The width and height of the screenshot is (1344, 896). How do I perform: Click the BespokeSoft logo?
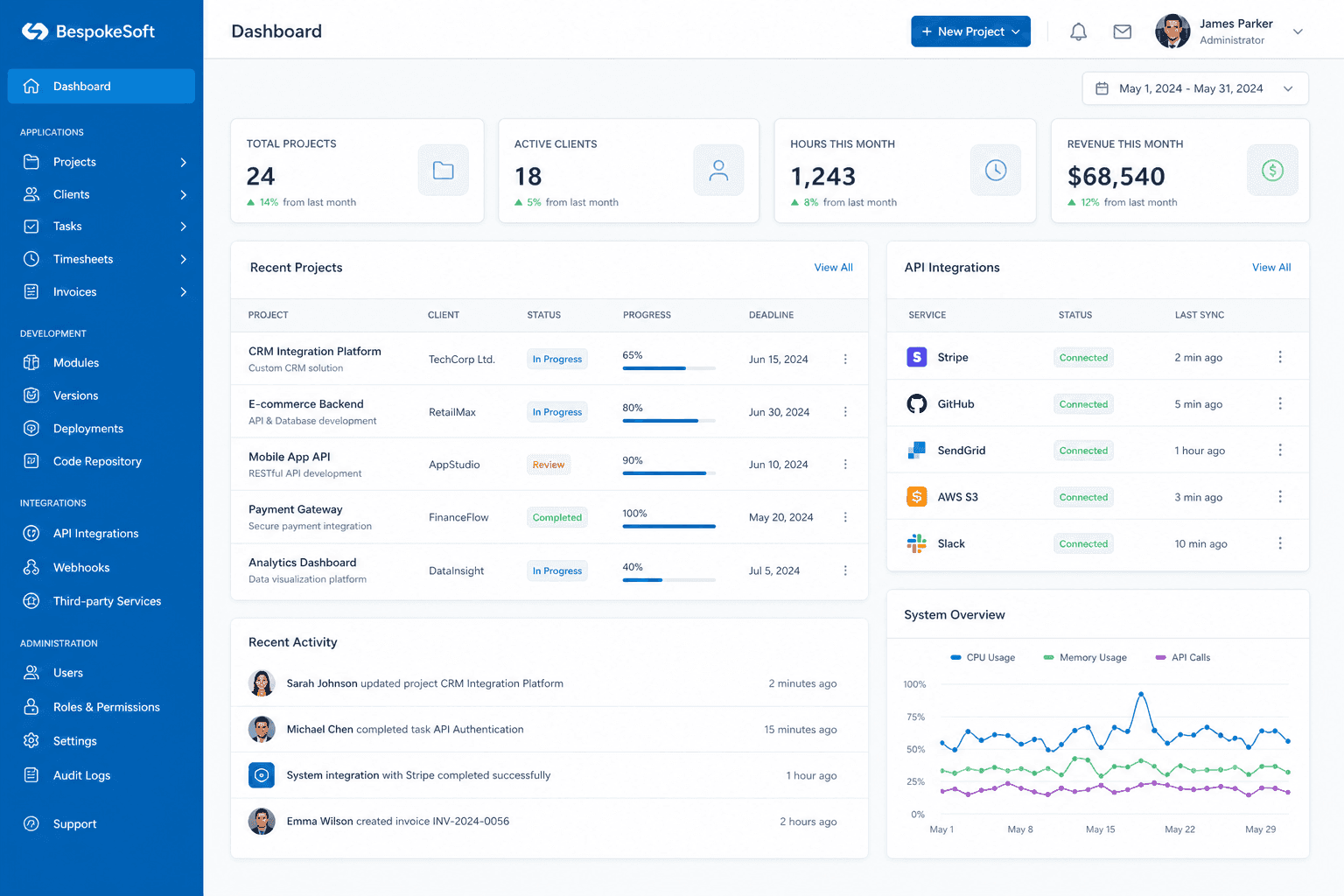tap(88, 31)
